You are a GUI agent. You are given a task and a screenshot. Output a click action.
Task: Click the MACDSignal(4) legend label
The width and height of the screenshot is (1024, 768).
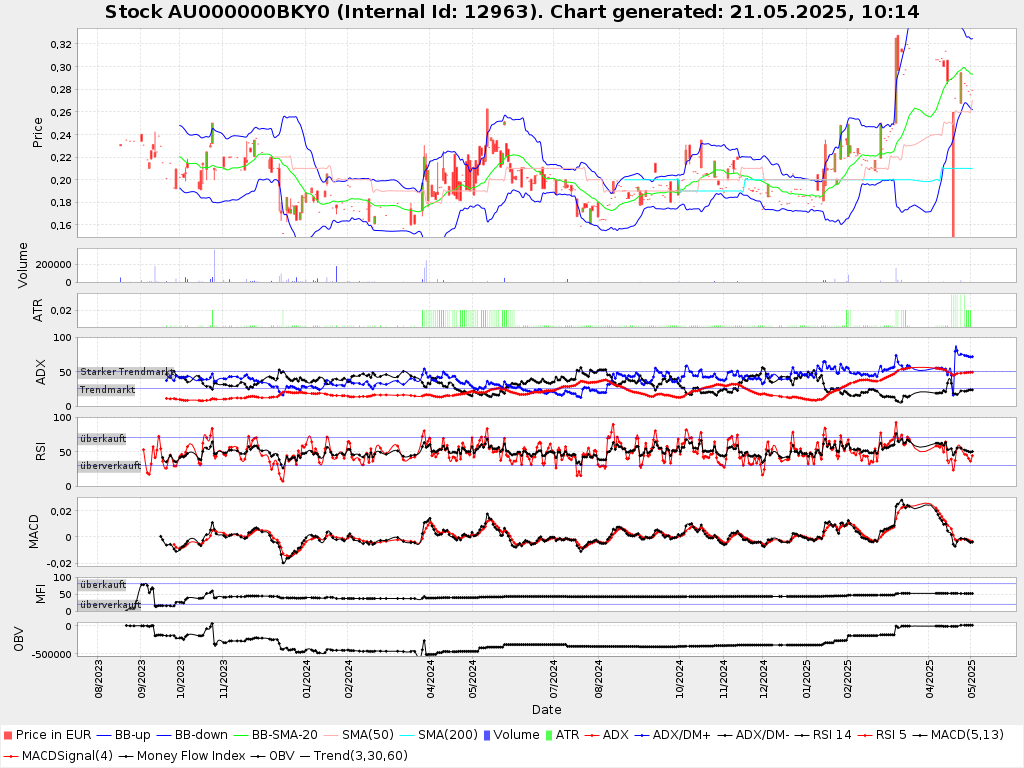68,756
